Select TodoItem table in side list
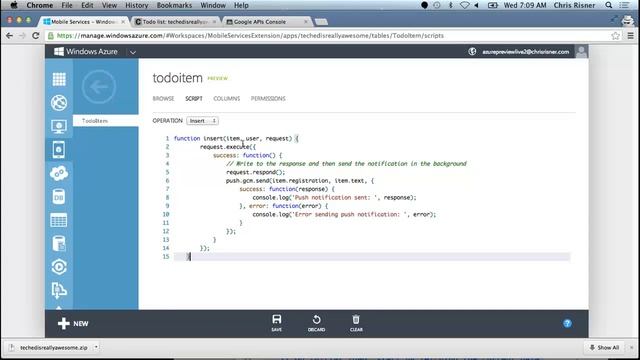 pos(106,121)
